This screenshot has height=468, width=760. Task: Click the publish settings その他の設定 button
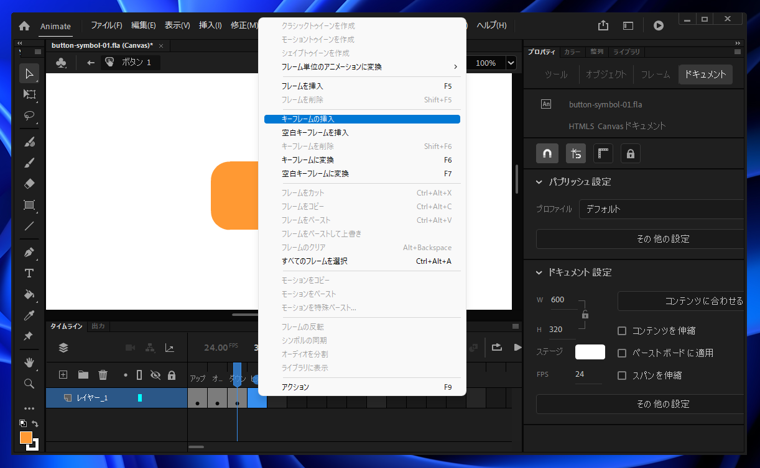pyautogui.click(x=640, y=239)
